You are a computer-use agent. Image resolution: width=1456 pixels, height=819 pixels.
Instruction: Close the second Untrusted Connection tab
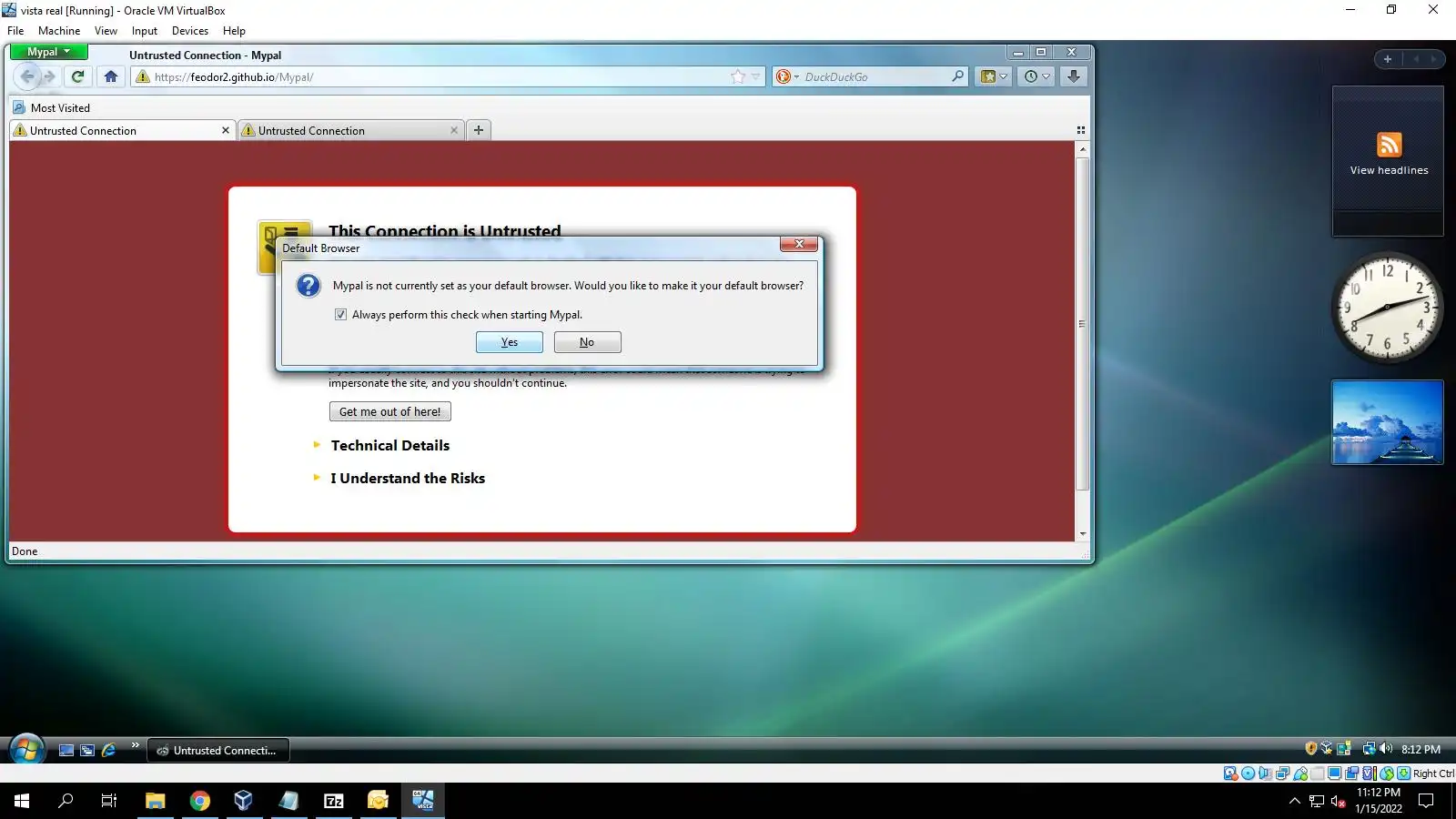[x=453, y=130]
